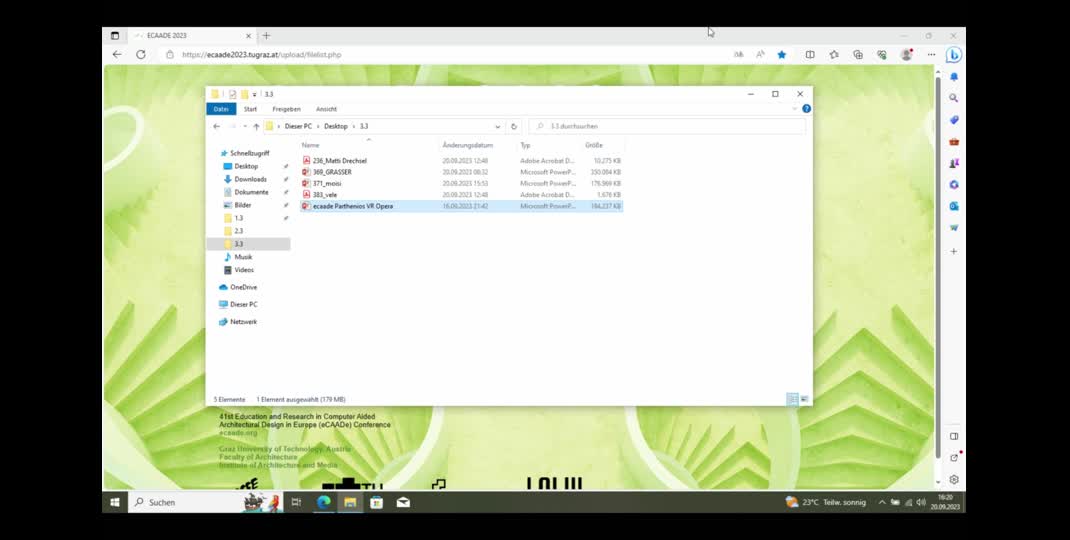Open the weather widget showing 23°C
This screenshot has height=540, width=1070.
click(x=826, y=502)
